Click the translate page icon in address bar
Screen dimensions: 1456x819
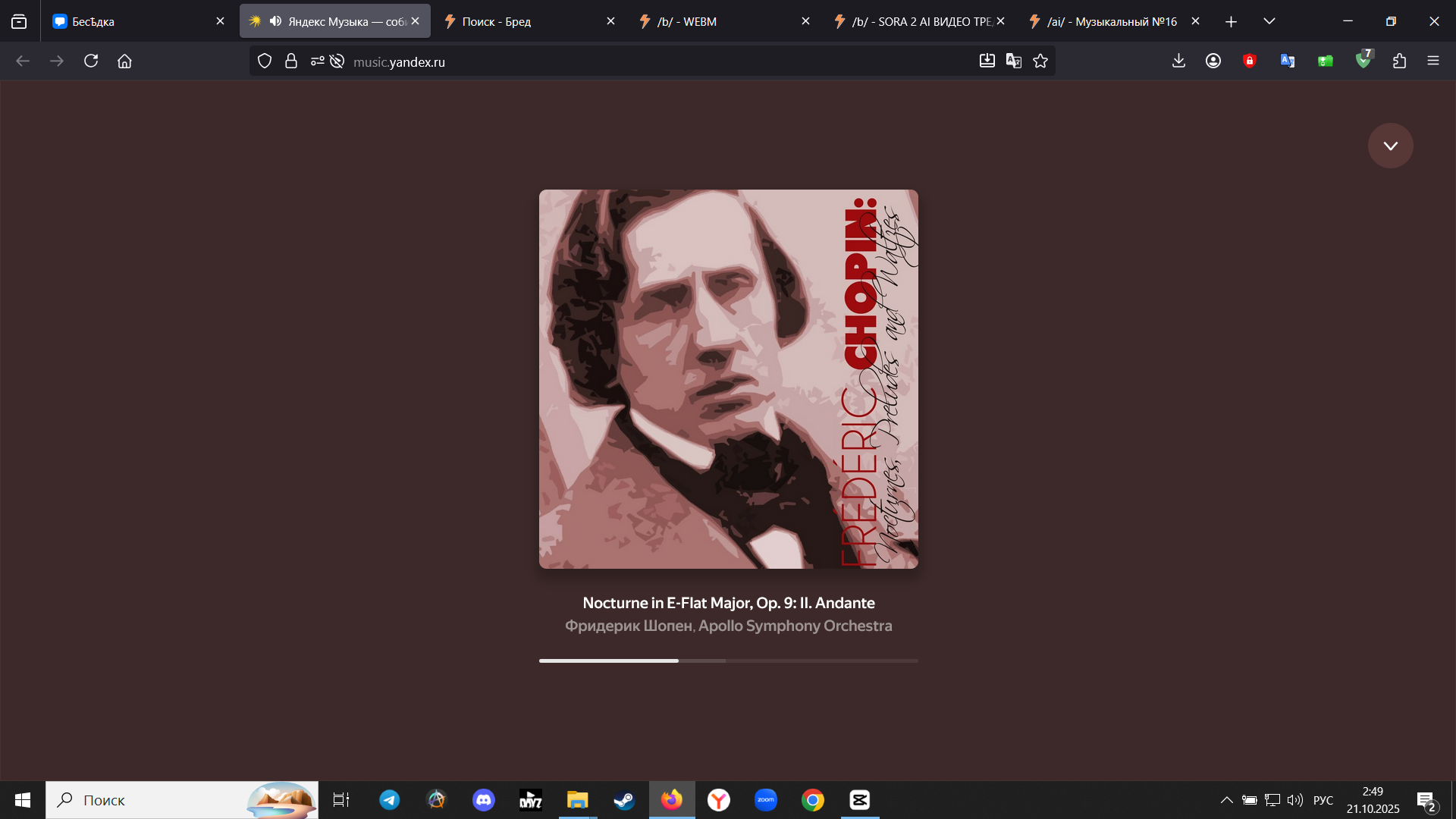click(1013, 61)
